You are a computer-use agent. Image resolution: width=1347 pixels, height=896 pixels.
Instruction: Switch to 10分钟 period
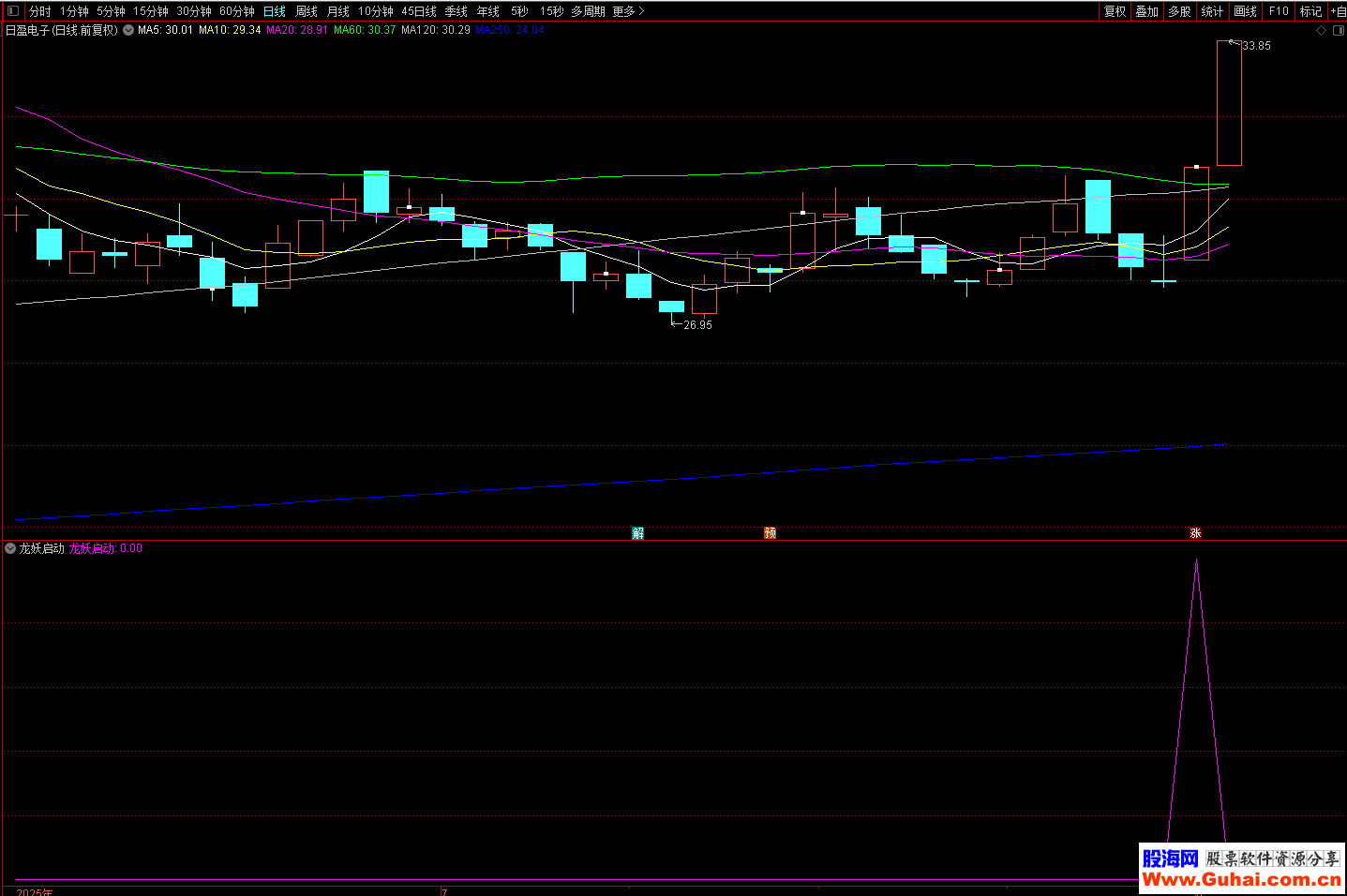tap(376, 11)
